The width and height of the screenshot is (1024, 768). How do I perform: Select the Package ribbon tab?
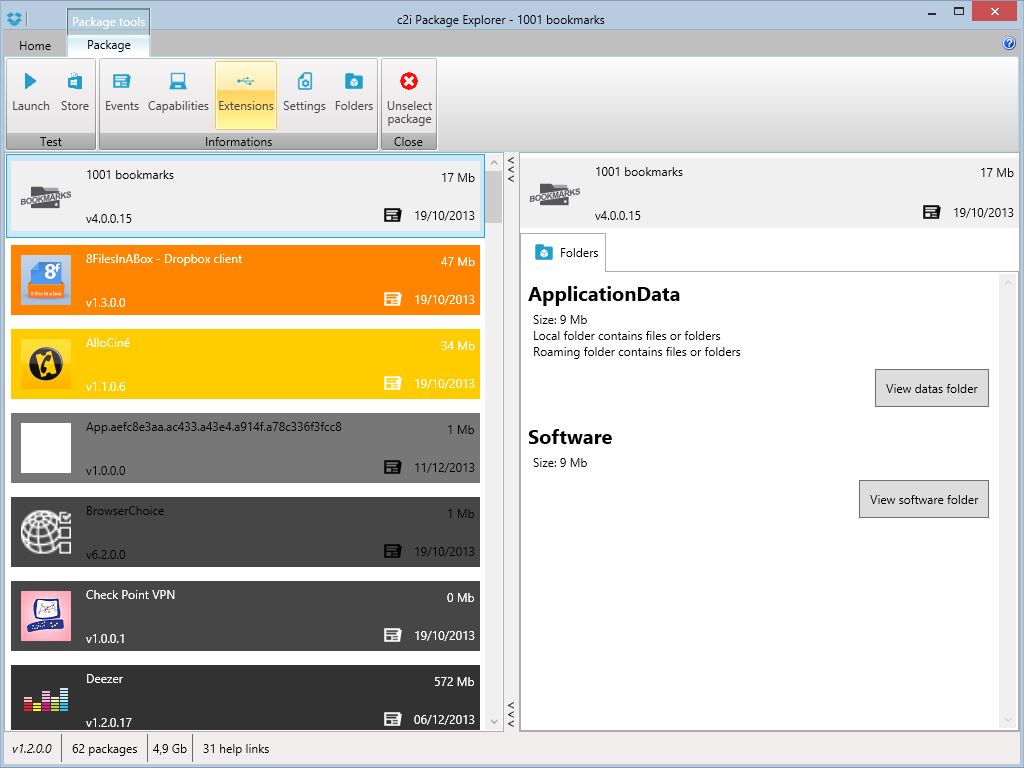(x=108, y=45)
